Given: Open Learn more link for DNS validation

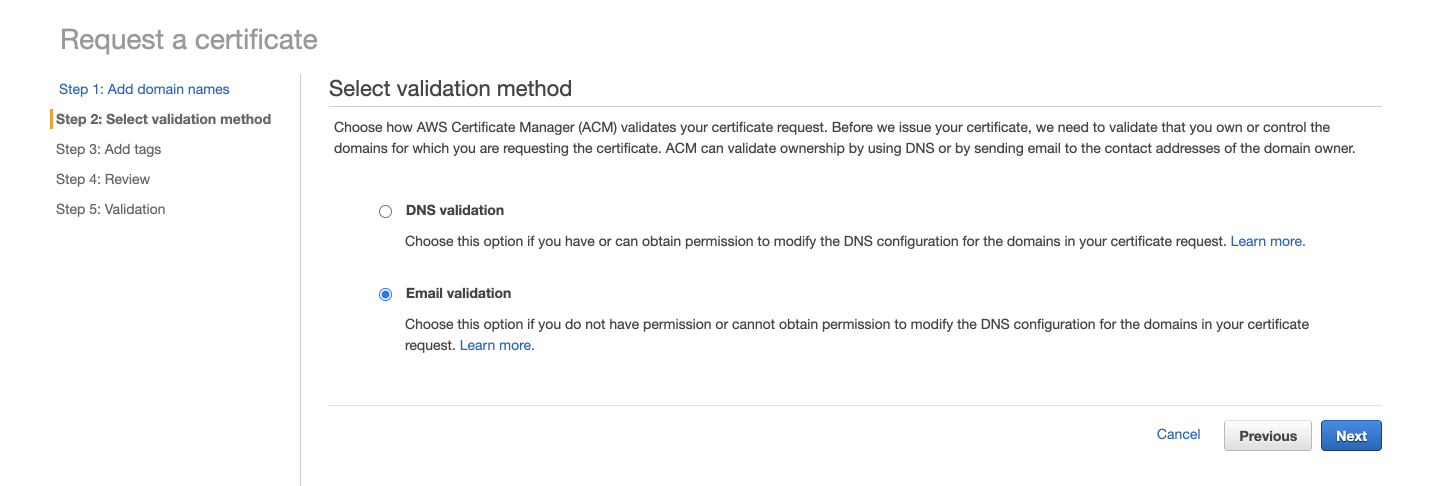Looking at the screenshot, I should (x=1267, y=241).
